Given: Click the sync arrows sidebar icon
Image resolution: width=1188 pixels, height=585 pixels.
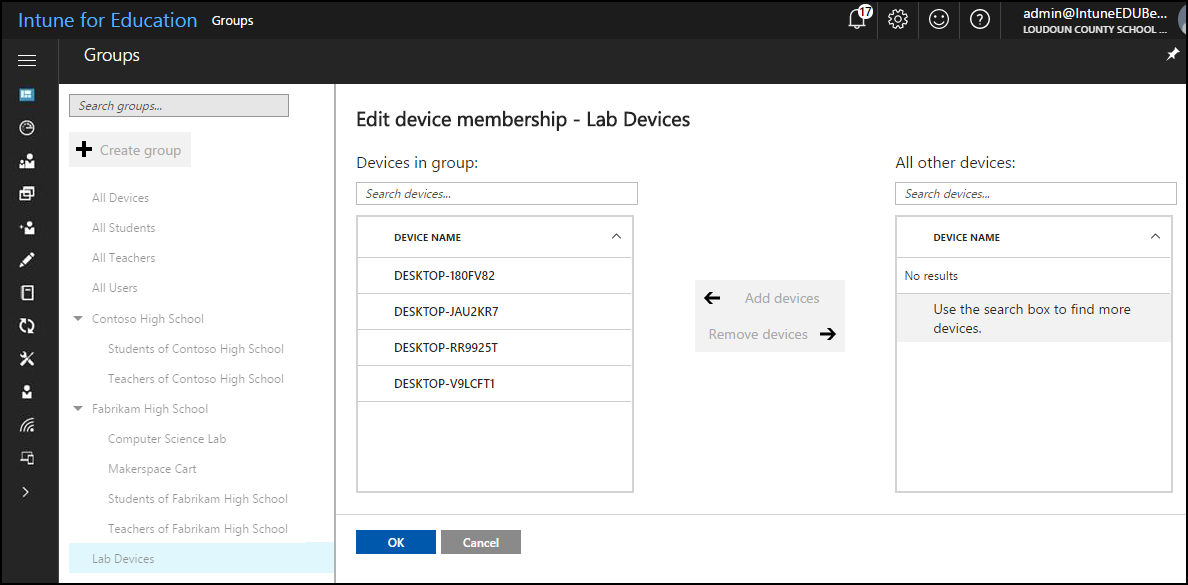Looking at the screenshot, I should [27, 326].
